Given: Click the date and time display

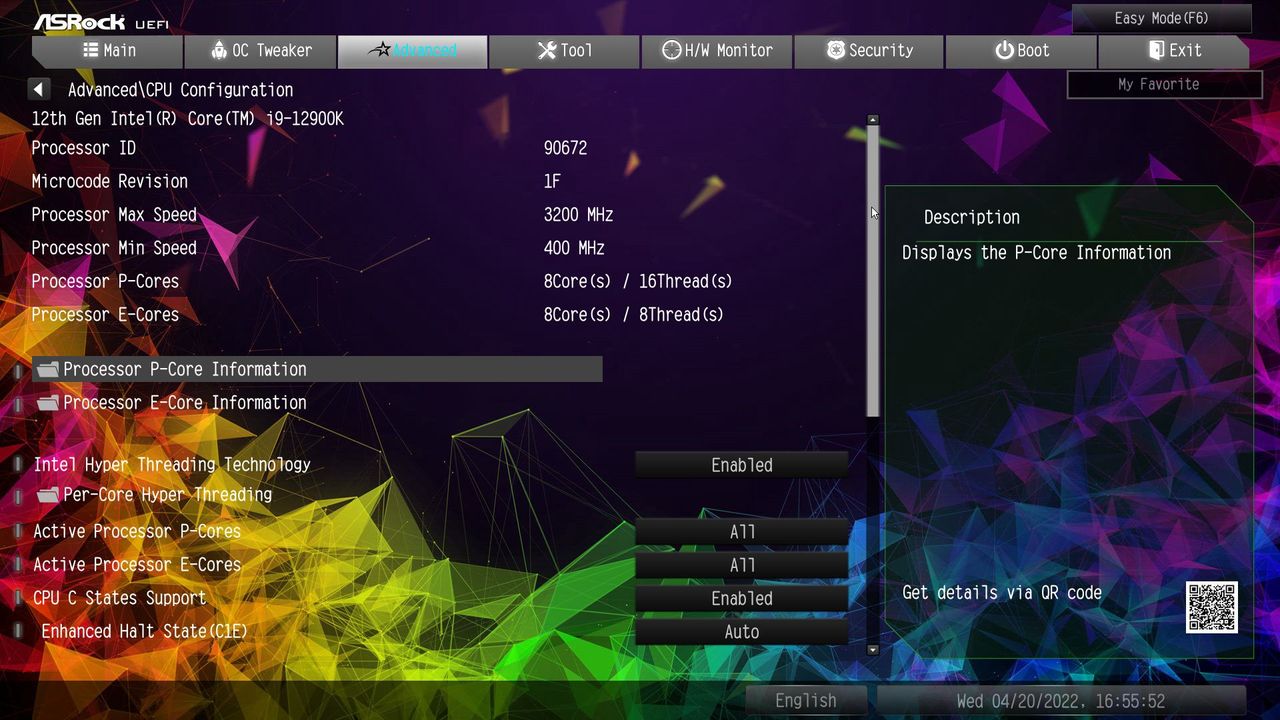Looking at the screenshot, I should click(1061, 701).
